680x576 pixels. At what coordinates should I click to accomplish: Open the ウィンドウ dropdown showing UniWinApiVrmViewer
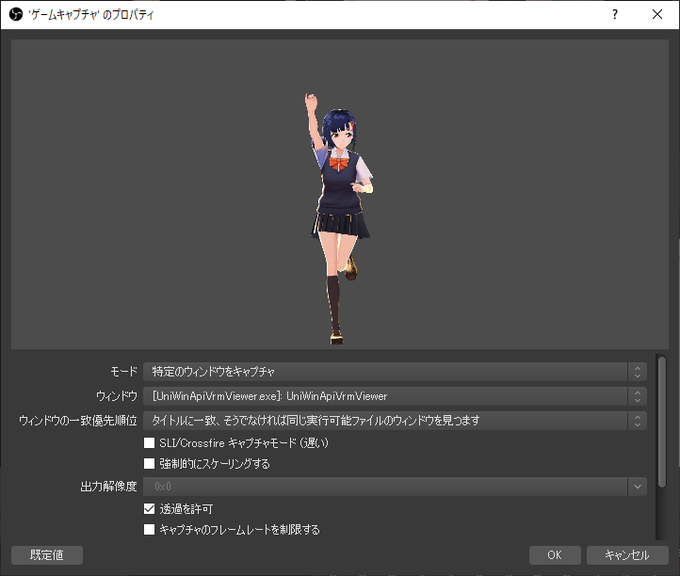(x=395, y=396)
